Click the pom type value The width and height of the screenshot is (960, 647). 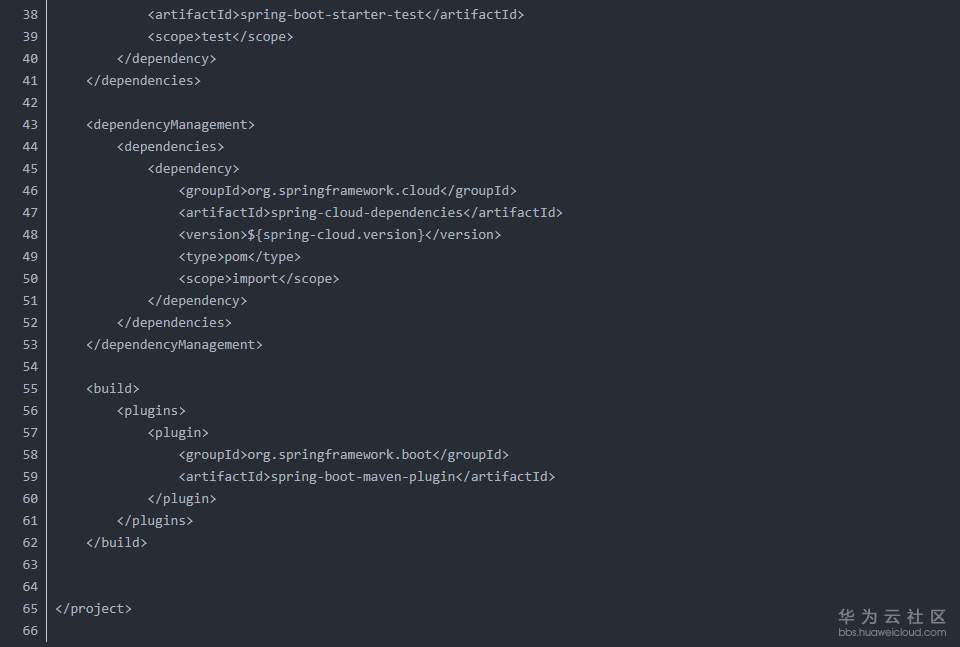coord(236,257)
